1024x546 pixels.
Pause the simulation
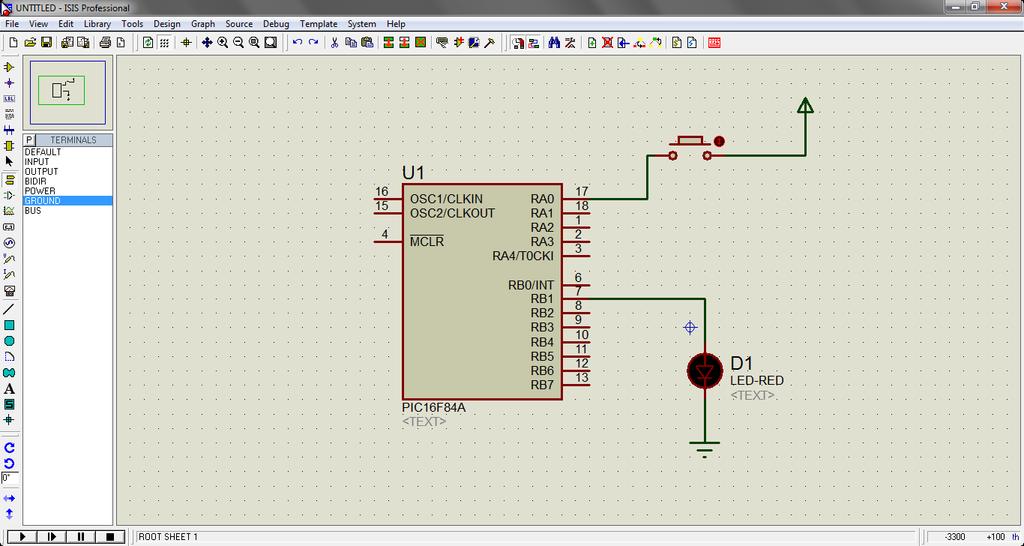tap(81, 537)
